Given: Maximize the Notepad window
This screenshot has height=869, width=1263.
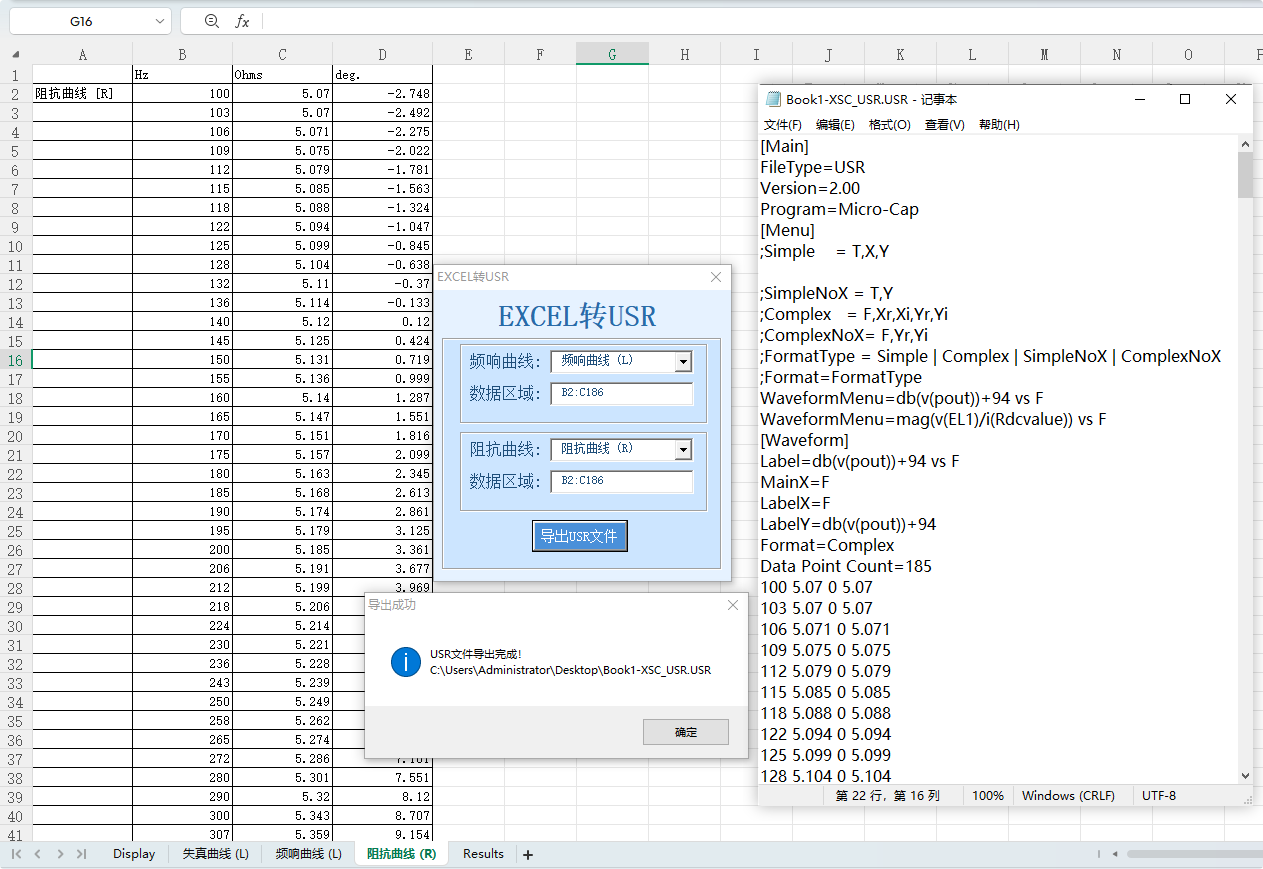Looking at the screenshot, I should coord(1185,99).
